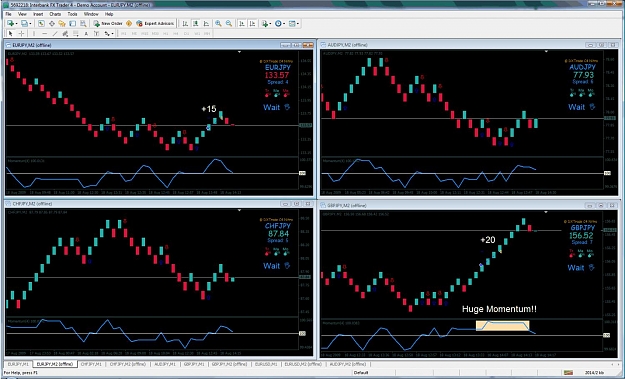Viewport: 625px width, 379px height.
Task: Open the Insert menu
Action: point(38,14)
